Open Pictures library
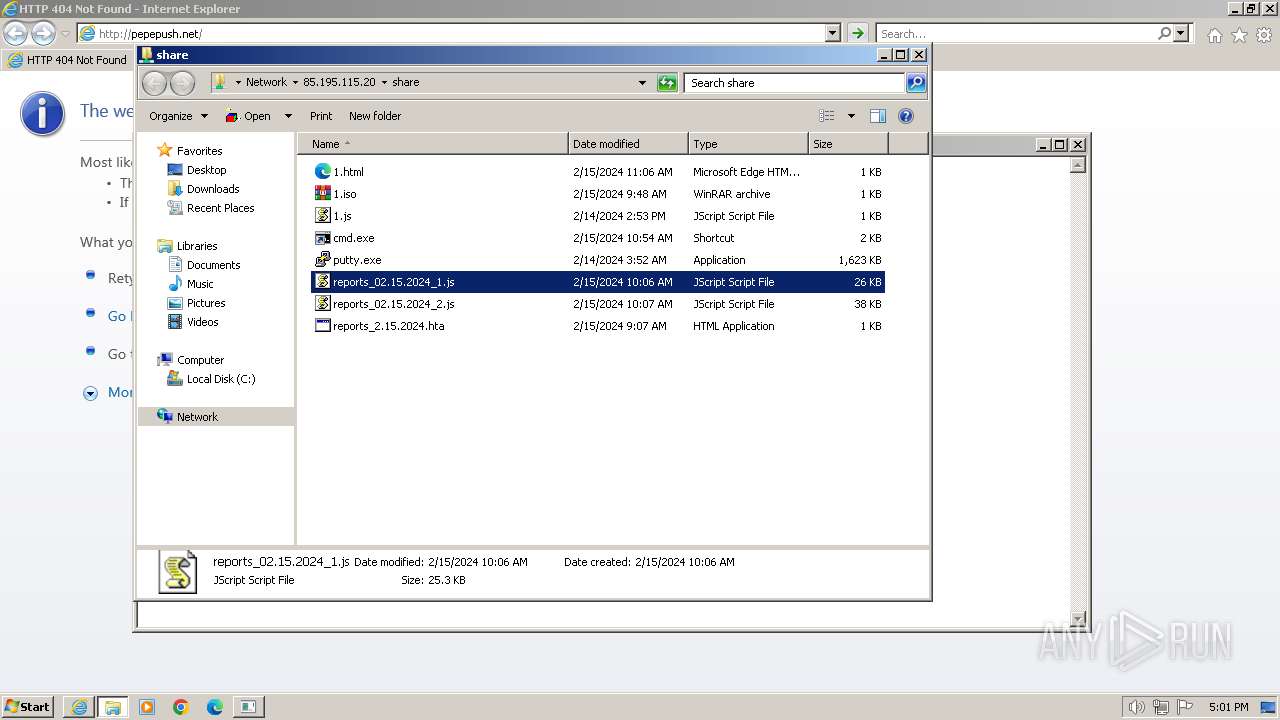This screenshot has width=1280, height=720. click(206, 303)
